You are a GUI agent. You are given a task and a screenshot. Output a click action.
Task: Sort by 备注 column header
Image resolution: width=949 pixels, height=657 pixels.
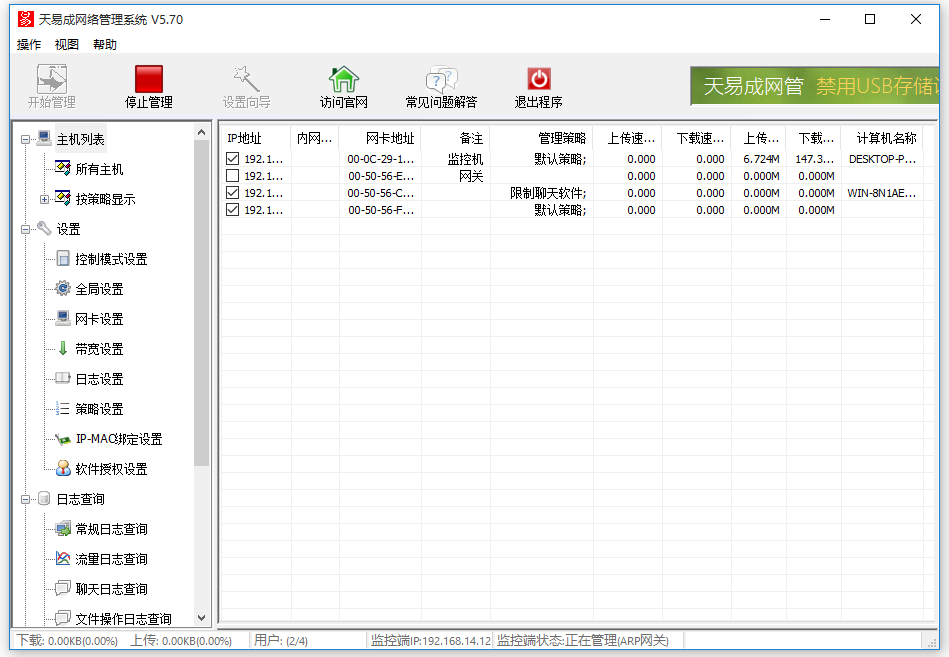click(x=456, y=138)
